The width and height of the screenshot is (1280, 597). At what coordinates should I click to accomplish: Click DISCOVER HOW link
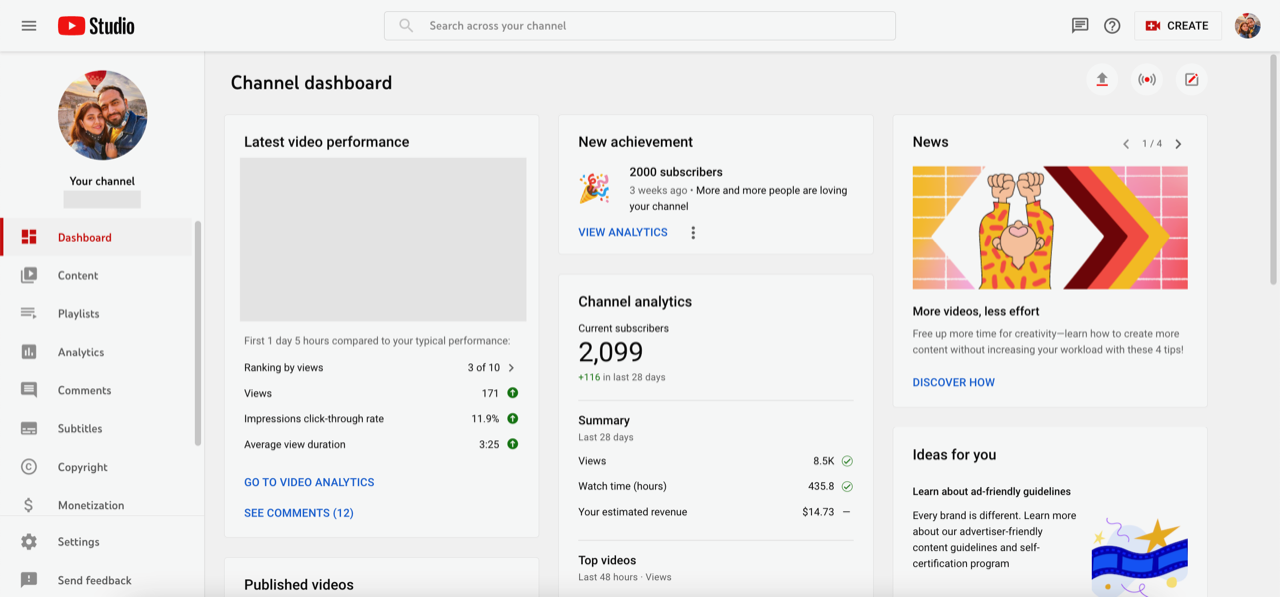coord(954,382)
